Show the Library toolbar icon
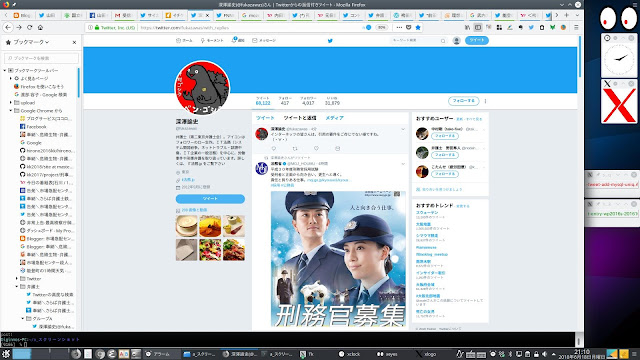Viewport: 640px width, 360px height. point(467,27)
